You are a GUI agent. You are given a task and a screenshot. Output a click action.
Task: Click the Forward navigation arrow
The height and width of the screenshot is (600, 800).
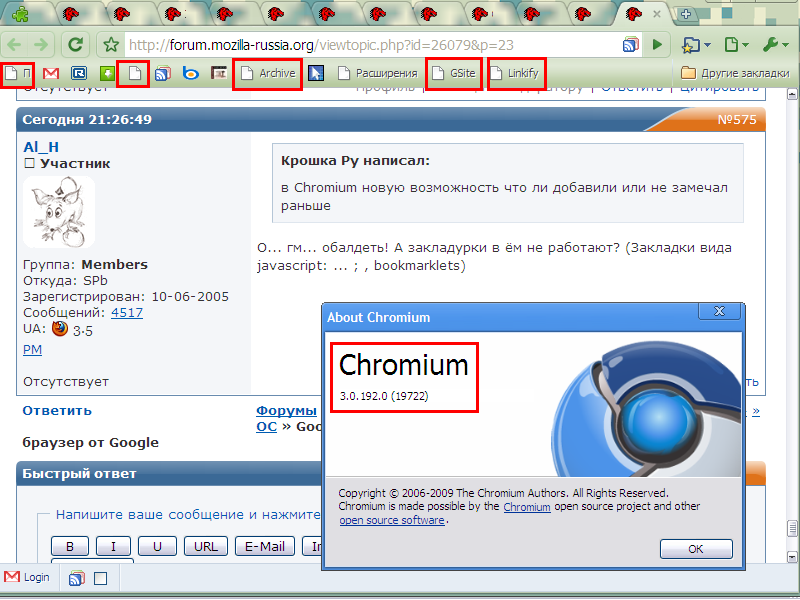click(x=41, y=45)
